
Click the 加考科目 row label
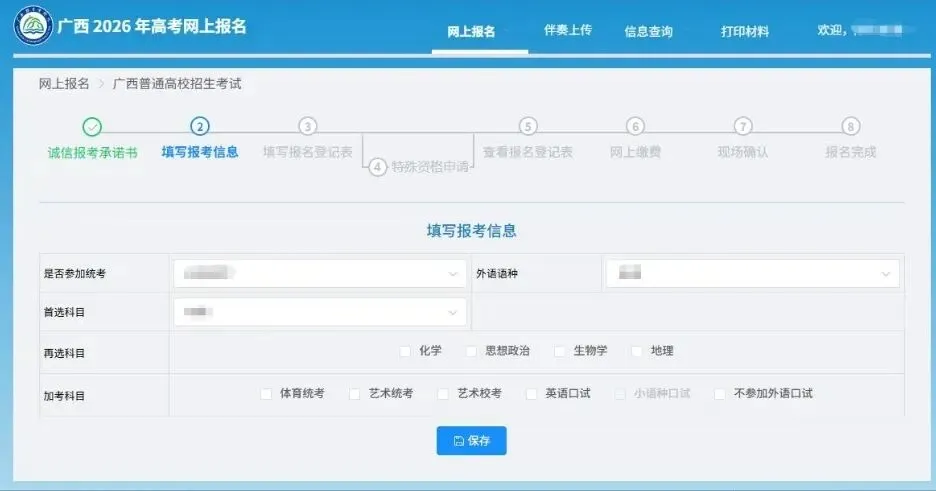[x=64, y=396]
